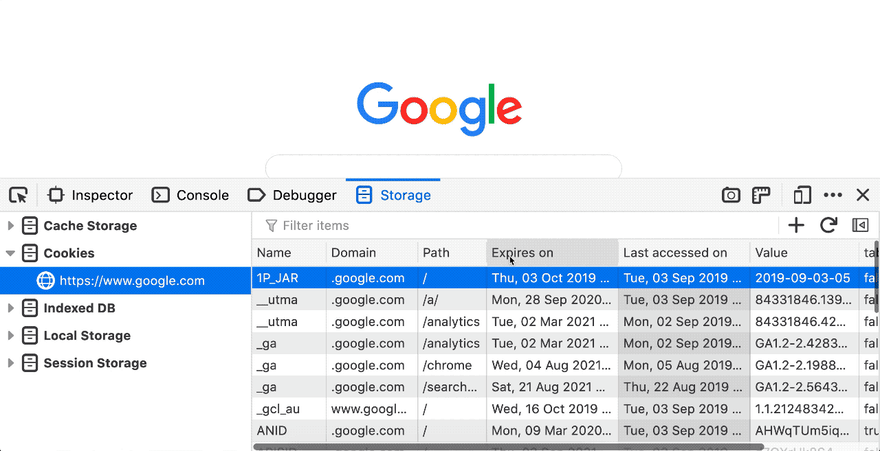Toggle rulers for the page

pyautogui.click(x=762, y=195)
